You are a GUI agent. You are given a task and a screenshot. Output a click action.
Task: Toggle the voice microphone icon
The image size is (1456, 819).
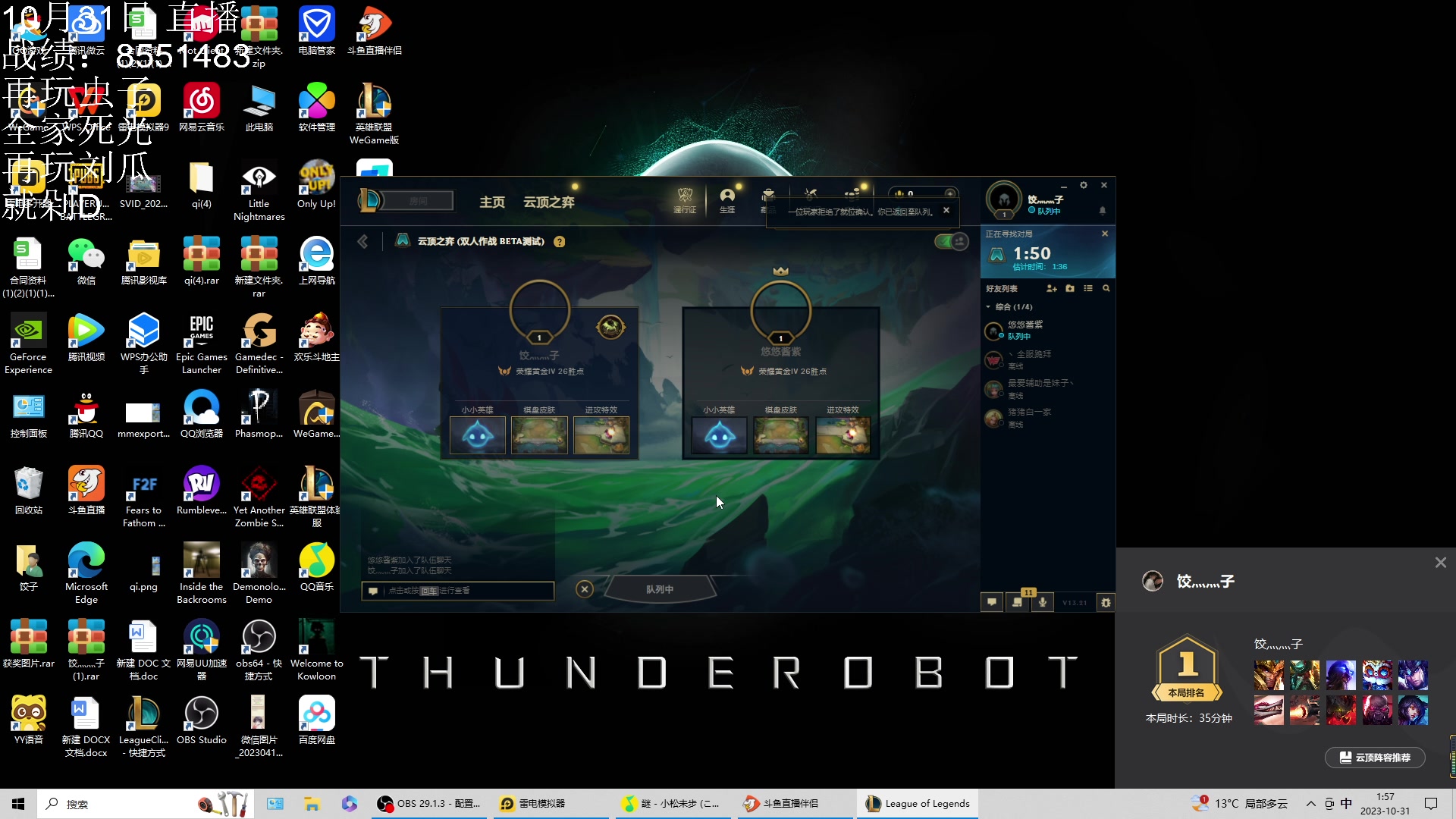tap(1043, 602)
